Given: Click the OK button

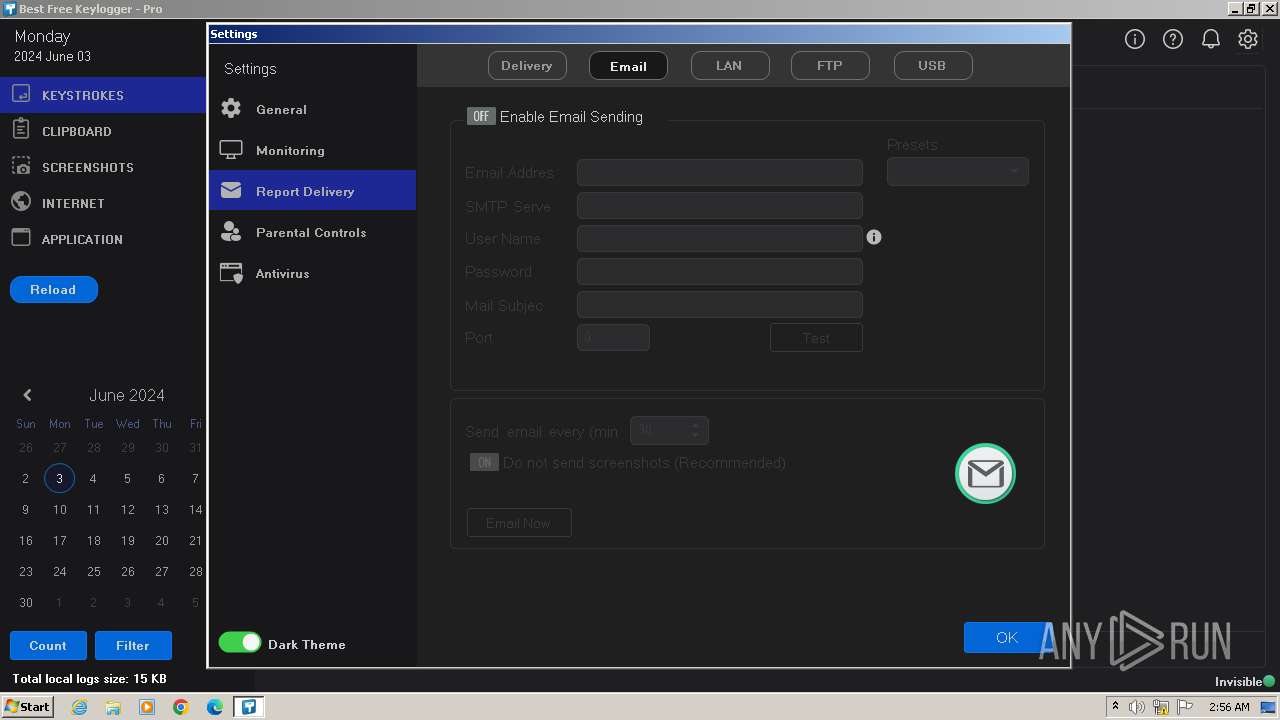Looking at the screenshot, I should 1007,637.
